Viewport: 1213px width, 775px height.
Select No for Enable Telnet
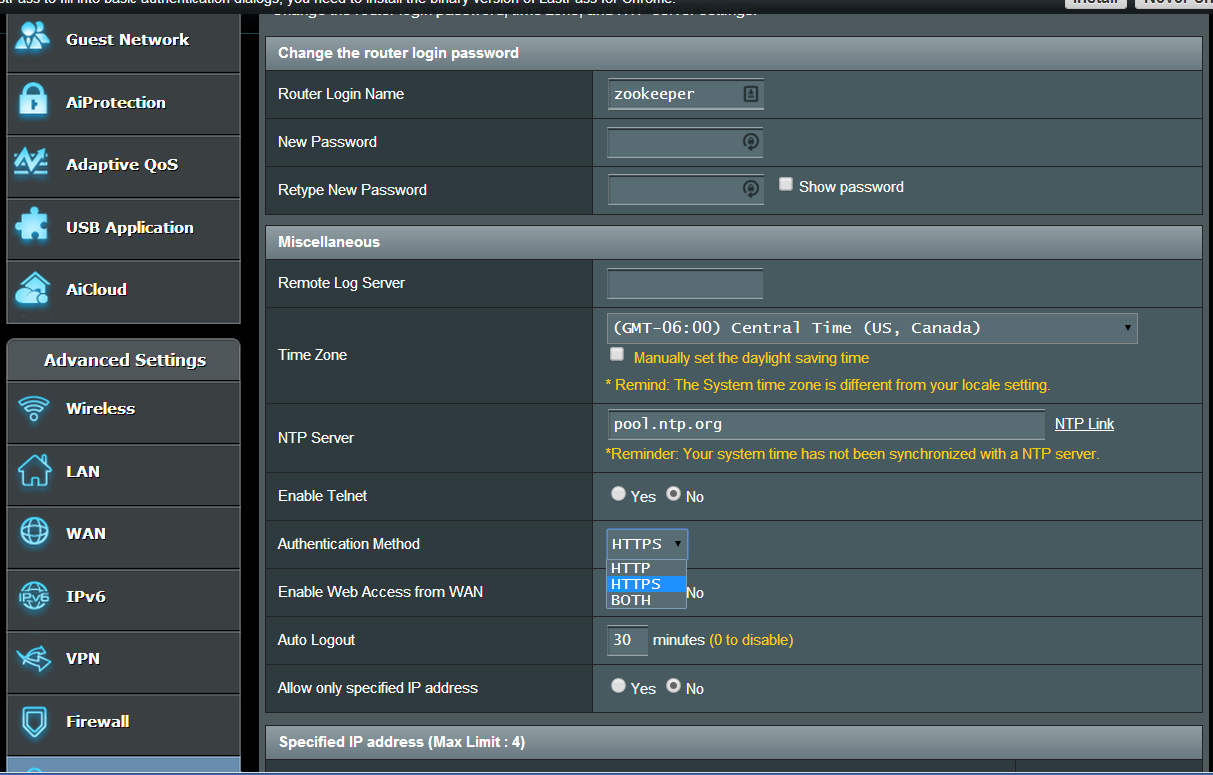click(674, 494)
